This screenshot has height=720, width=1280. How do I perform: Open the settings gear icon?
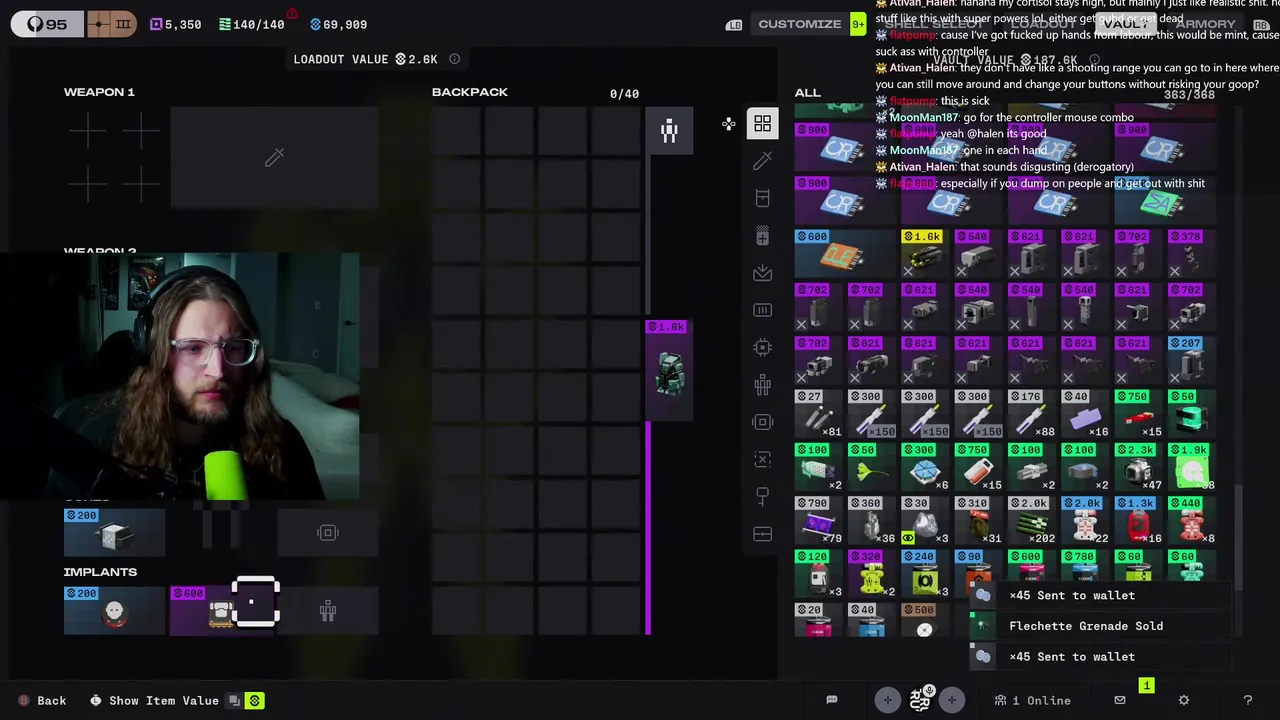coord(1184,700)
